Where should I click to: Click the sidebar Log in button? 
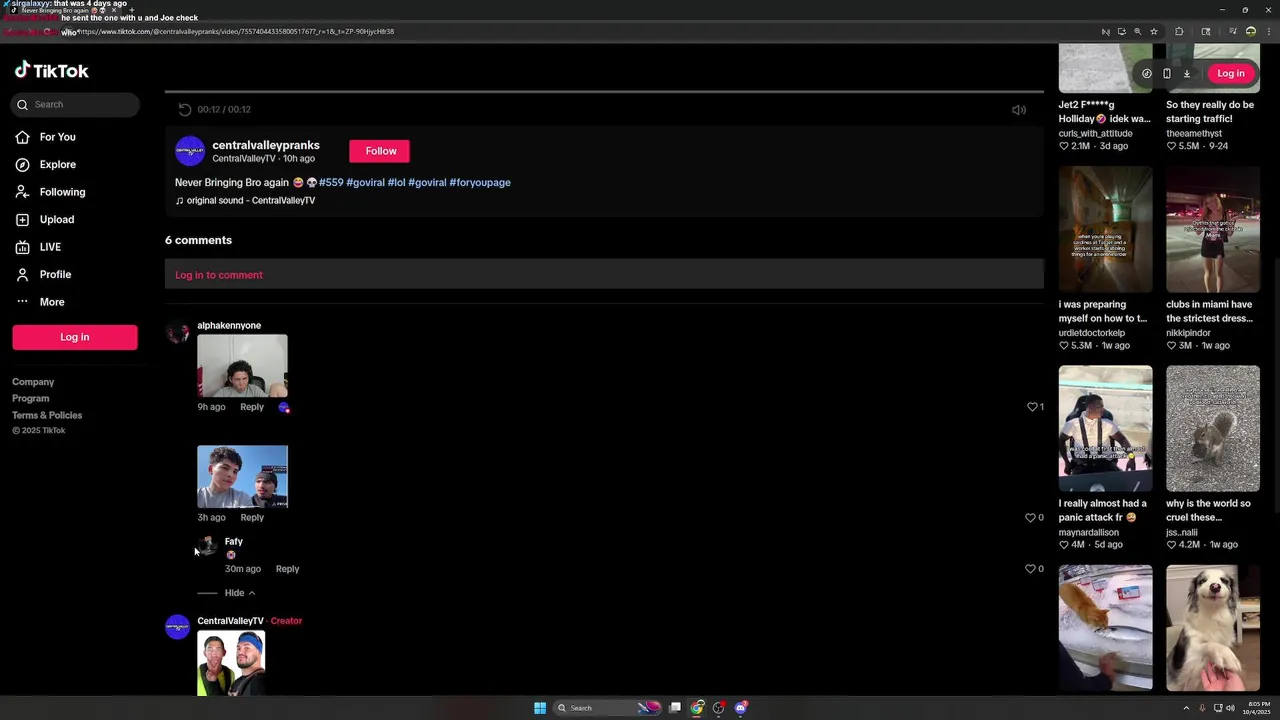75,337
